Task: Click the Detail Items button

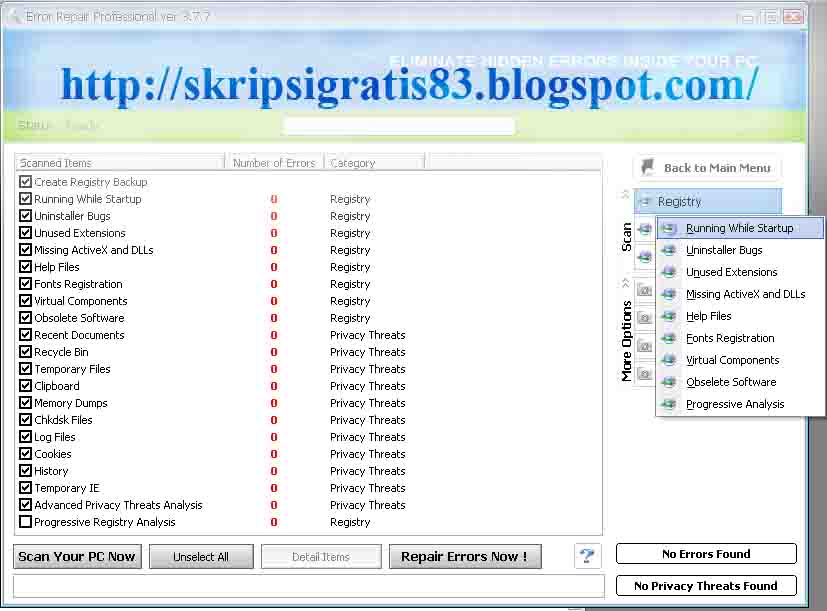Action: point(321,557)
